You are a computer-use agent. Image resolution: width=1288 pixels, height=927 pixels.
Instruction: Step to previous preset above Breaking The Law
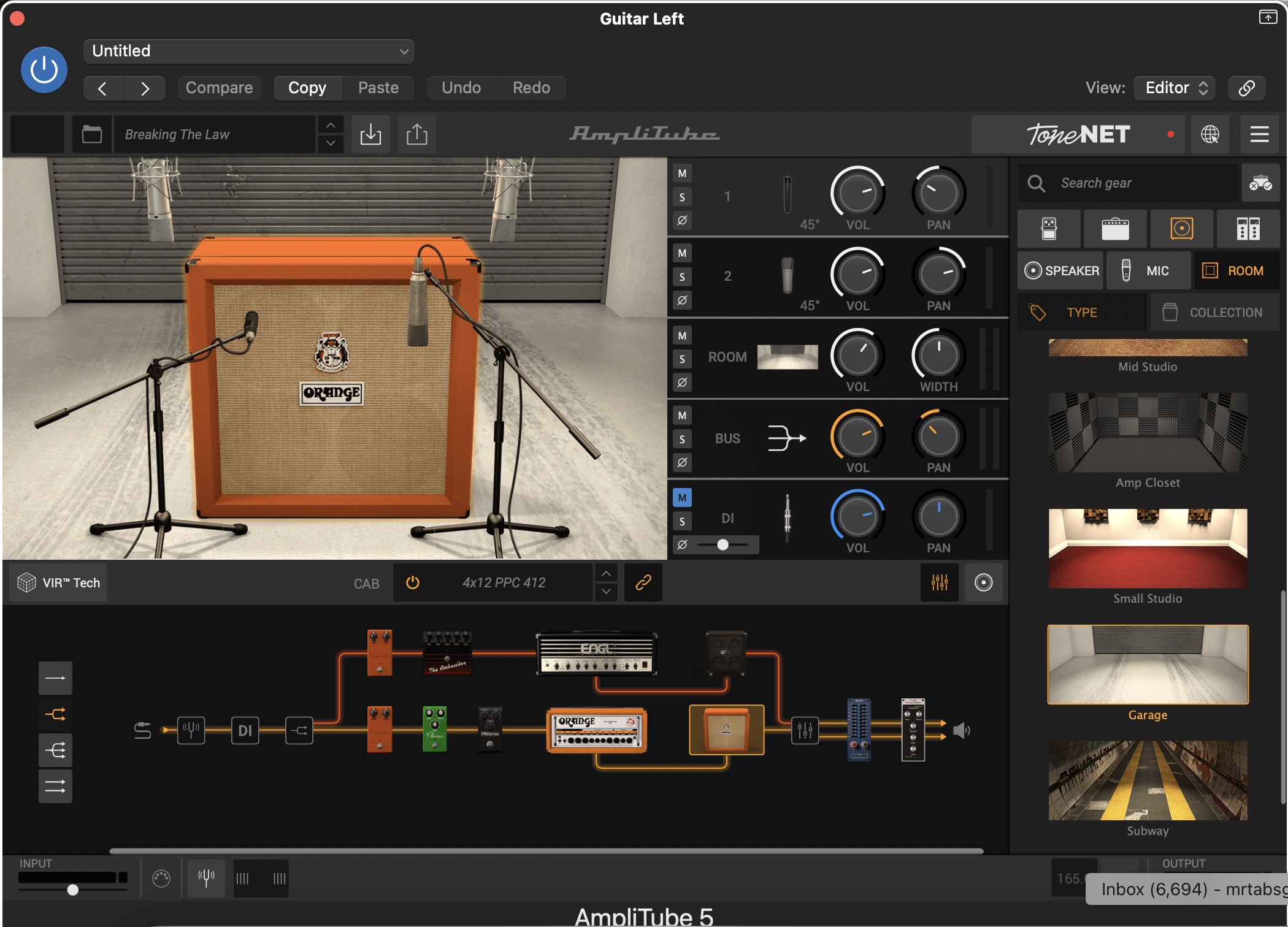[x=331, y=125]
